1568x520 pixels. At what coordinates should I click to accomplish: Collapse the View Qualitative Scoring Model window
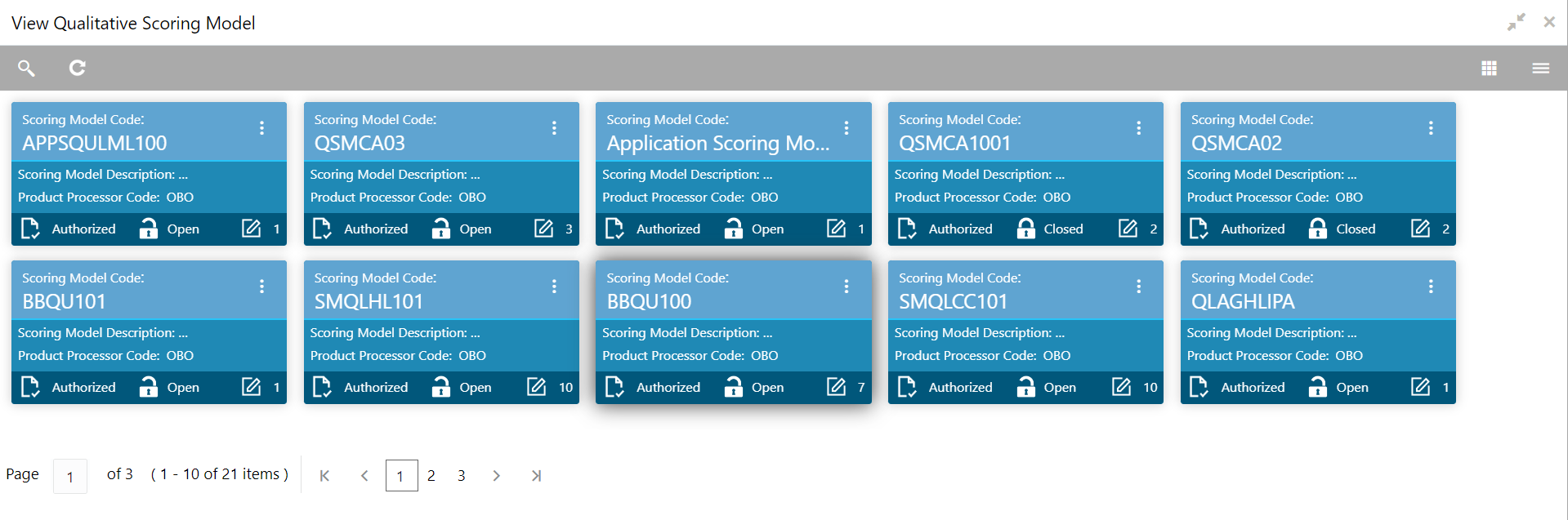(1516, 22)
